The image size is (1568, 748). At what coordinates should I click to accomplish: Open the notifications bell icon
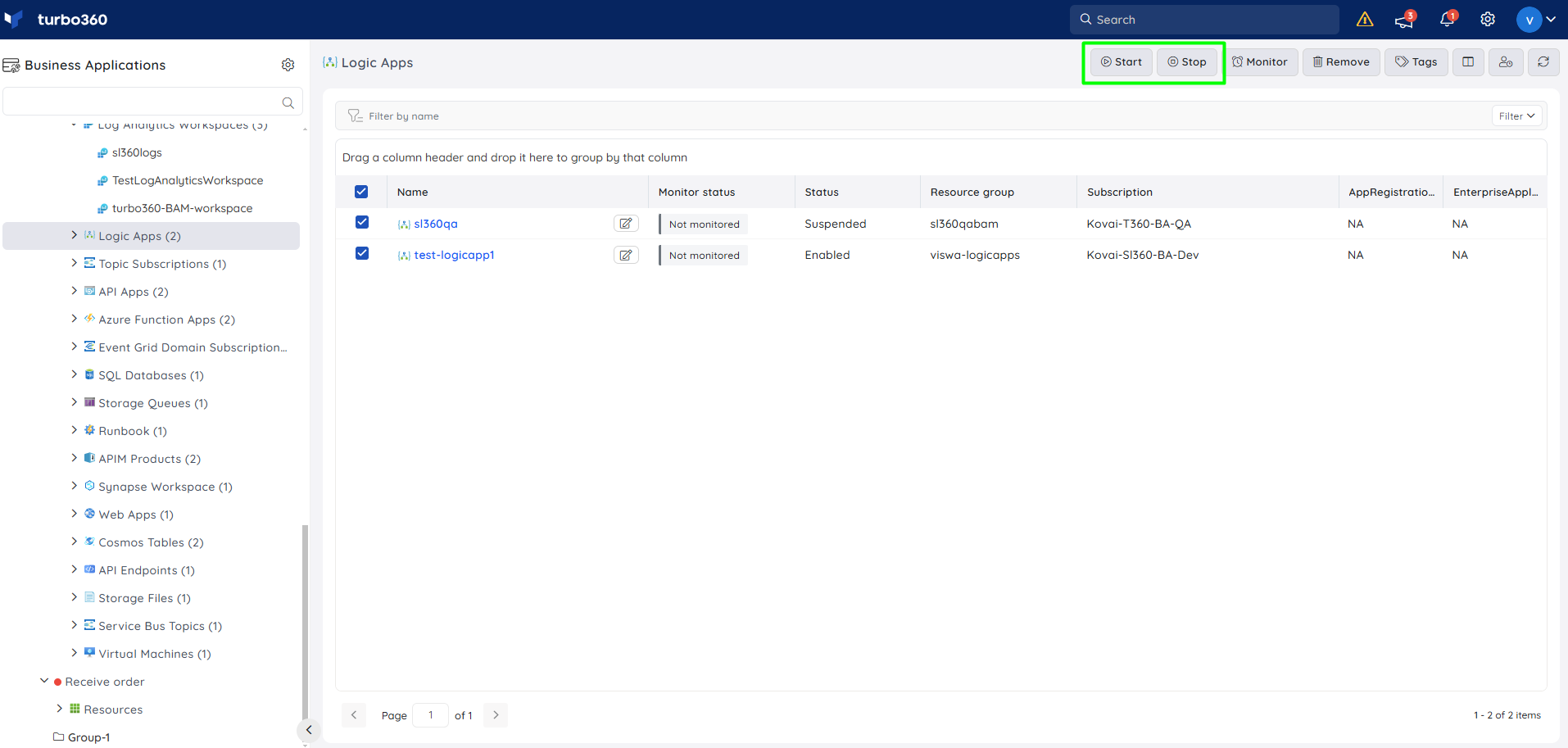1447,19
